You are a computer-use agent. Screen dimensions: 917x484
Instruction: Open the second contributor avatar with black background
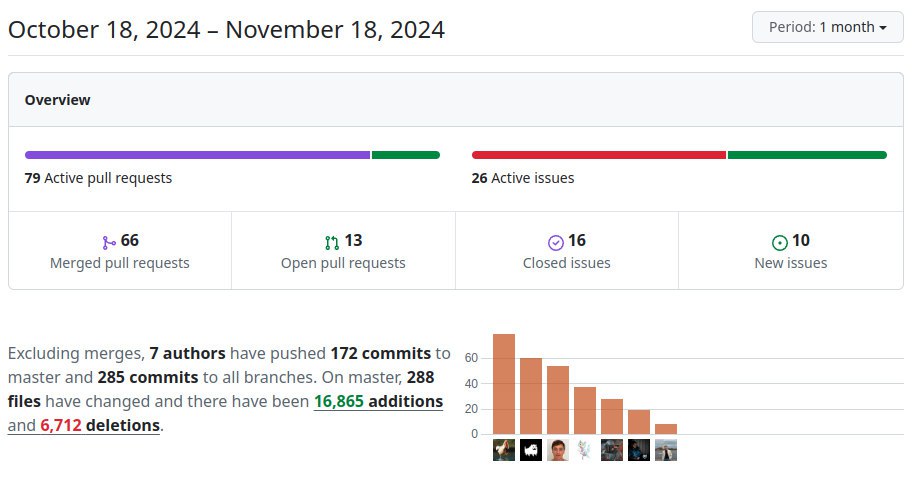pos(531,450)
